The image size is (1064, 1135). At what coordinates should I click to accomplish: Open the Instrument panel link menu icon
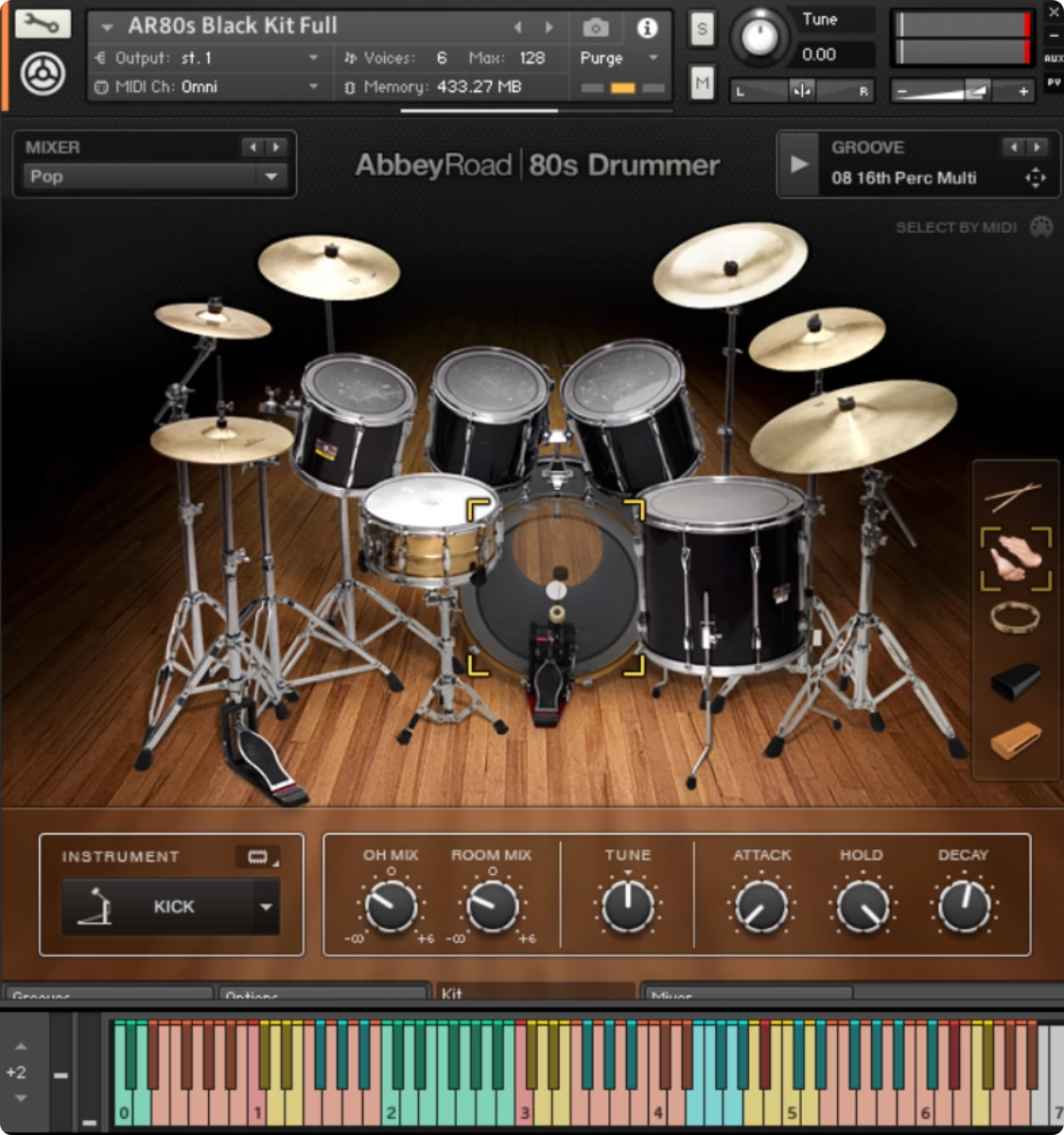[258, 857]
